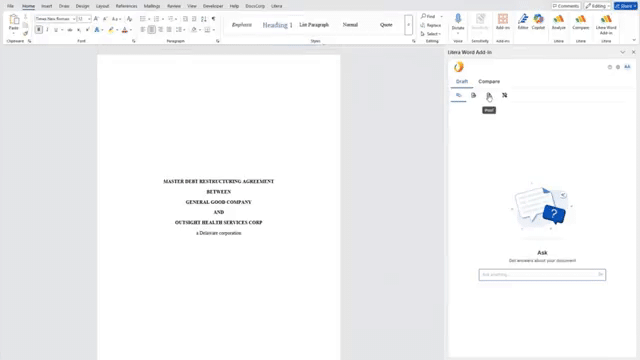640x360 pixels.
Task: Increase font size with grow font icon
Action: pyautogui.click(x=96, y=19)
